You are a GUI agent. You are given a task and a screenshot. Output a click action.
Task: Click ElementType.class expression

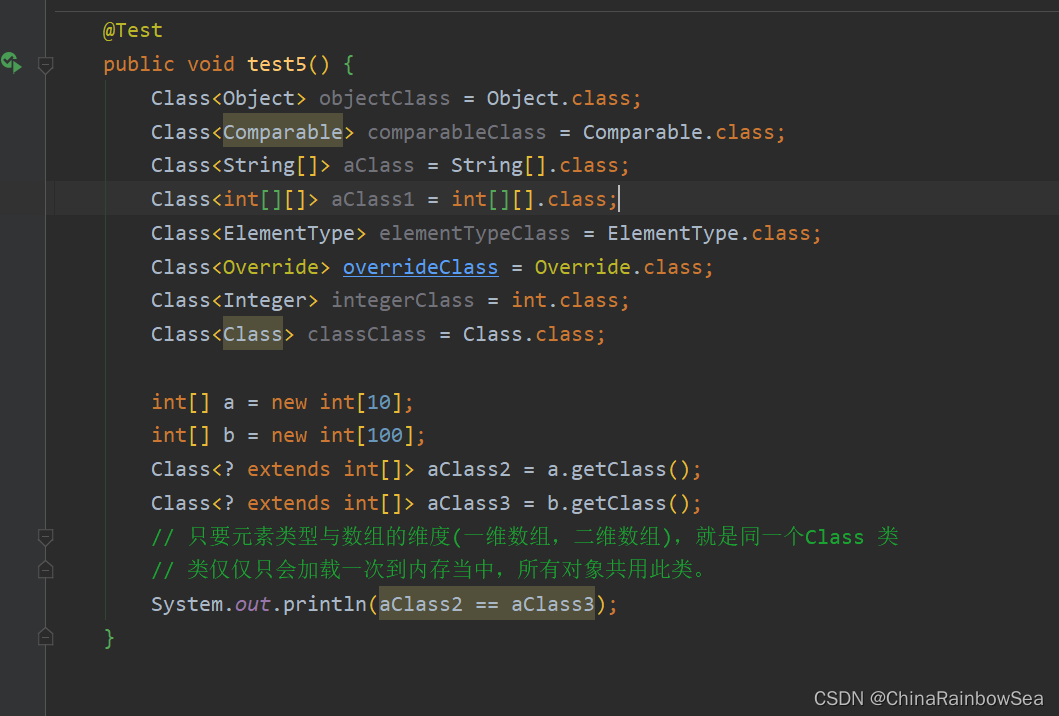pos(708,234)
